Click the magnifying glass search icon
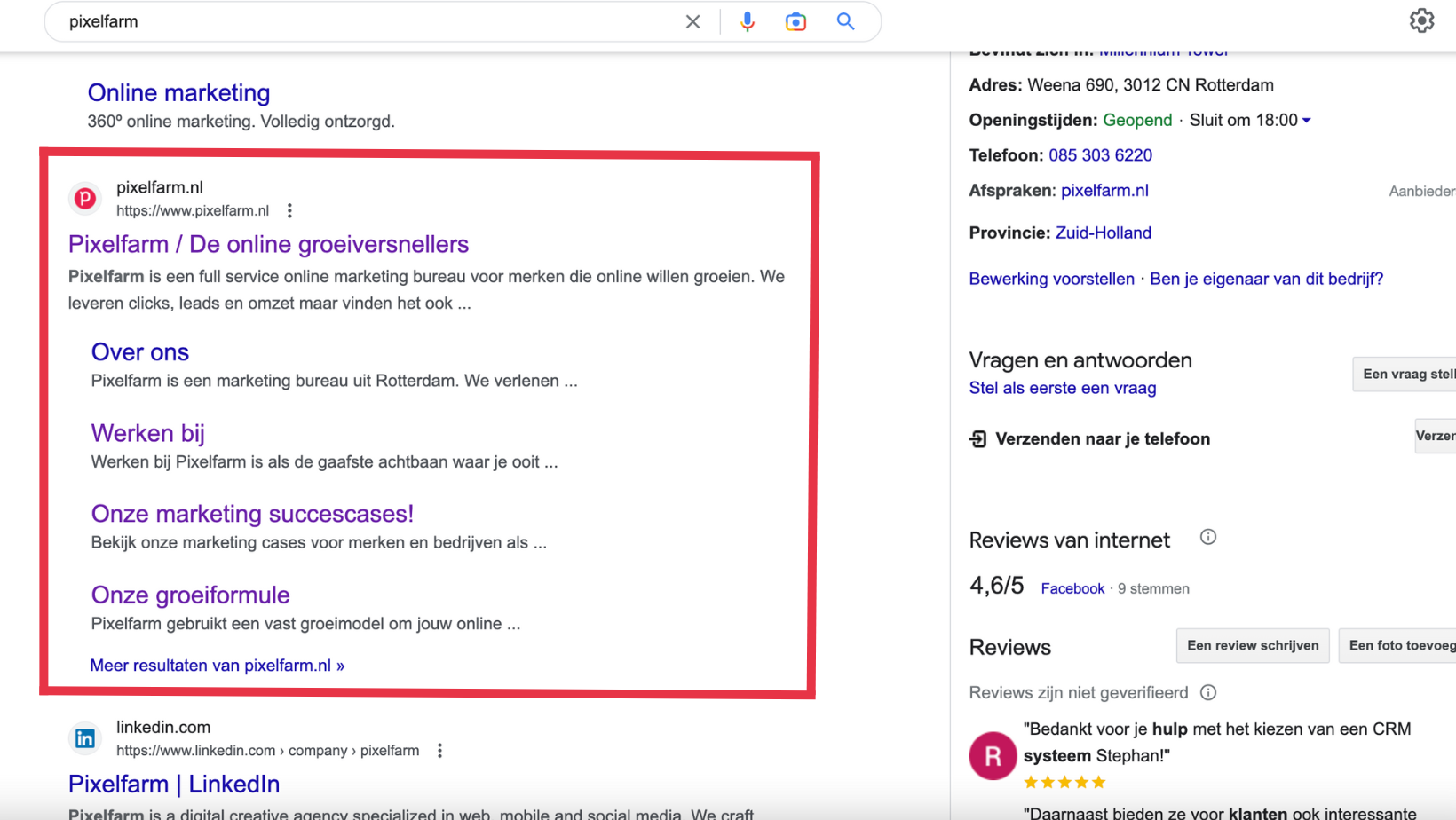The width and height of the screenshot is (1456, 820). [846, 21]
